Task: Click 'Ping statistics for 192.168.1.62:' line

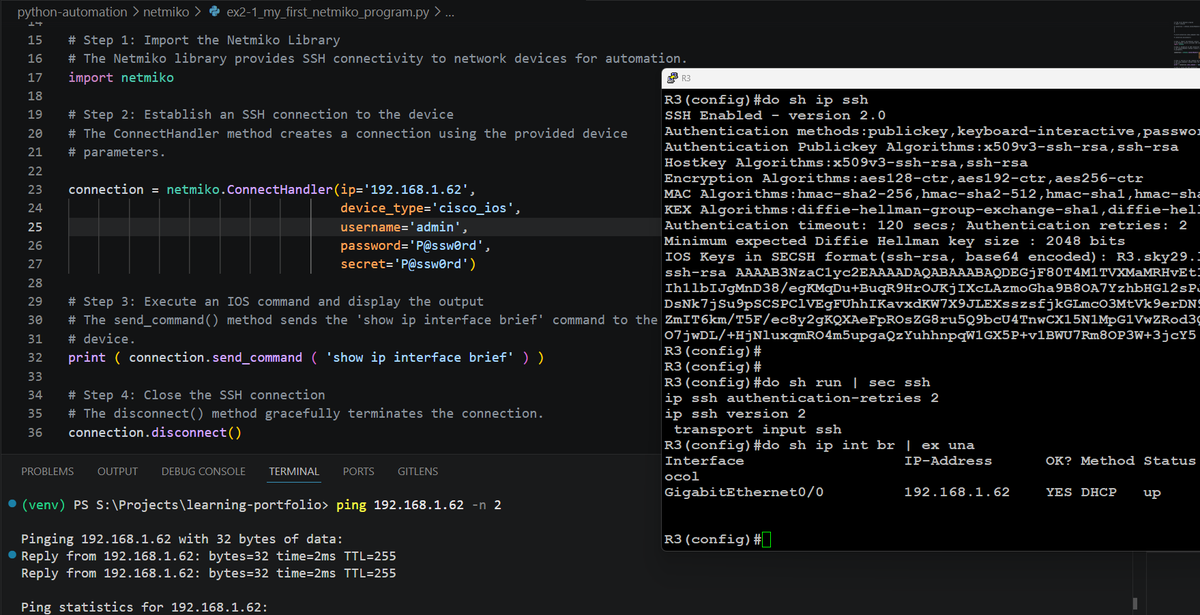Action: pos(144,607)
